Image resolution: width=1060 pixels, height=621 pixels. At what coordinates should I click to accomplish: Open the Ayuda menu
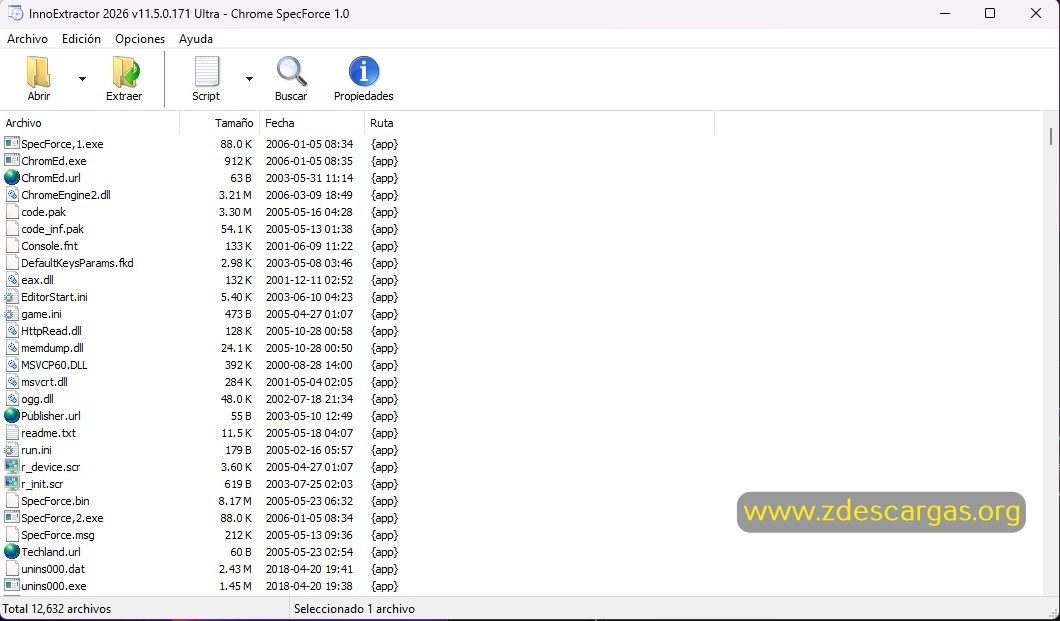(196, 39)
